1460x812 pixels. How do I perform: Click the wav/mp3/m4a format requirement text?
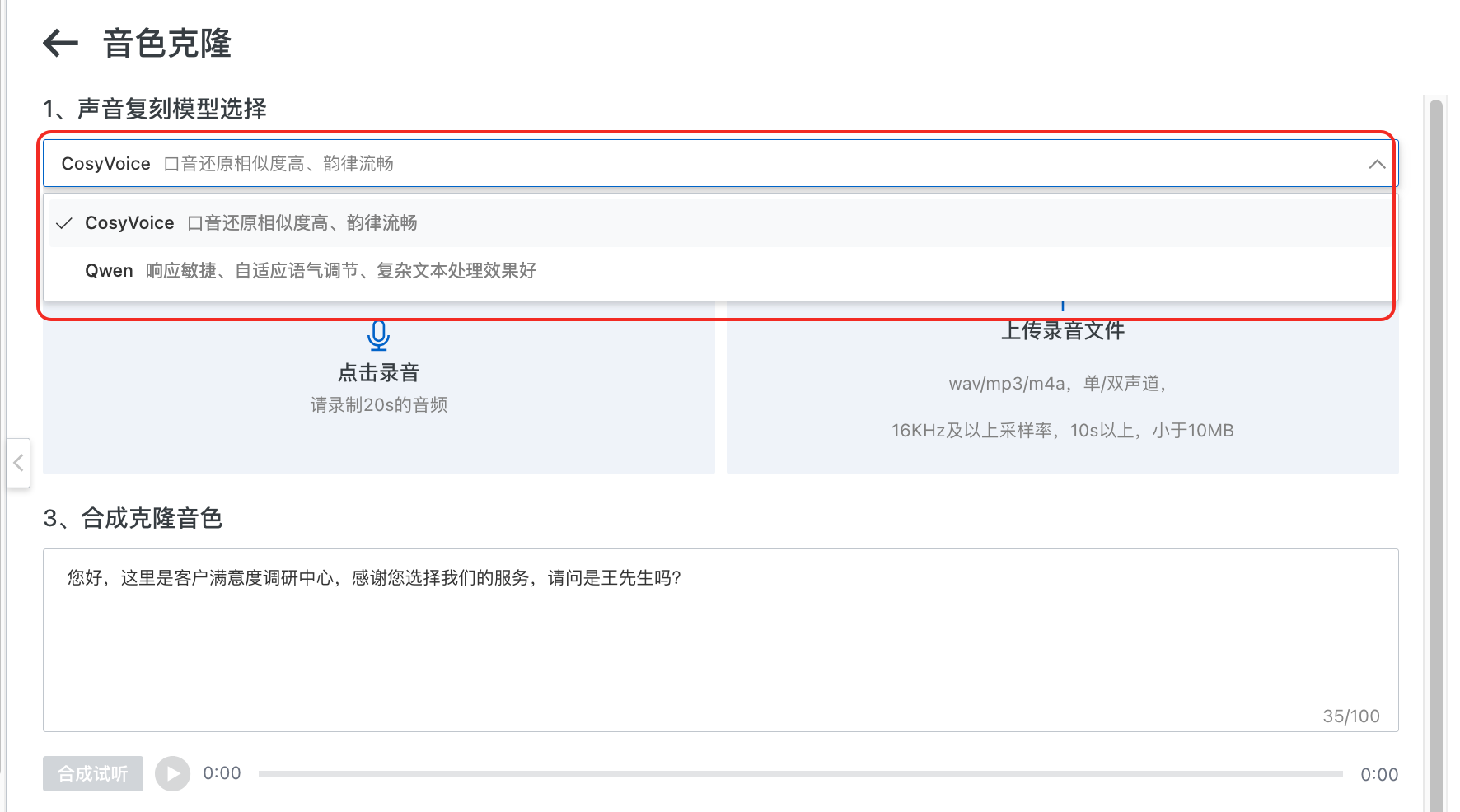[x=1057, y=384]
